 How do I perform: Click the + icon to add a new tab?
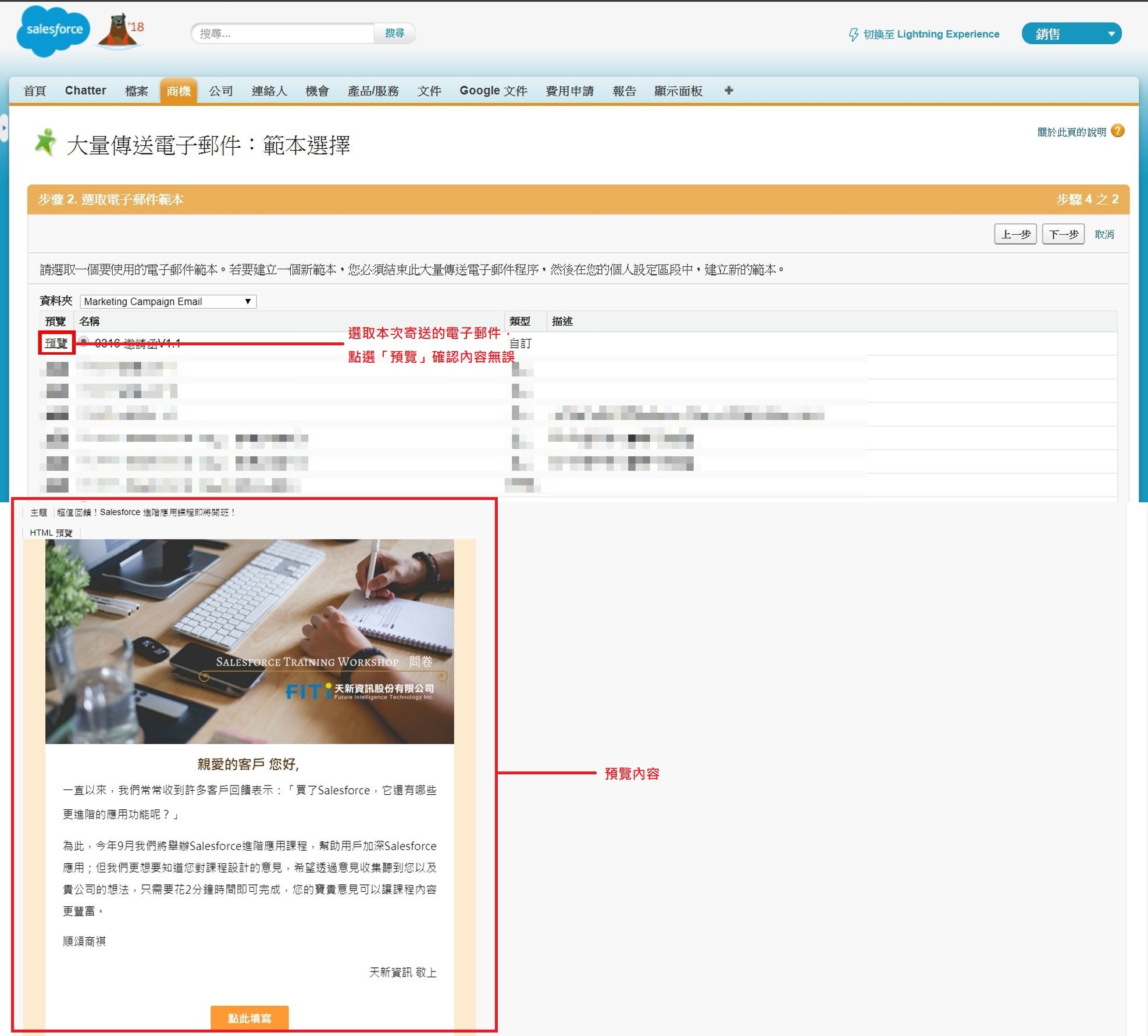pos(729,90)
